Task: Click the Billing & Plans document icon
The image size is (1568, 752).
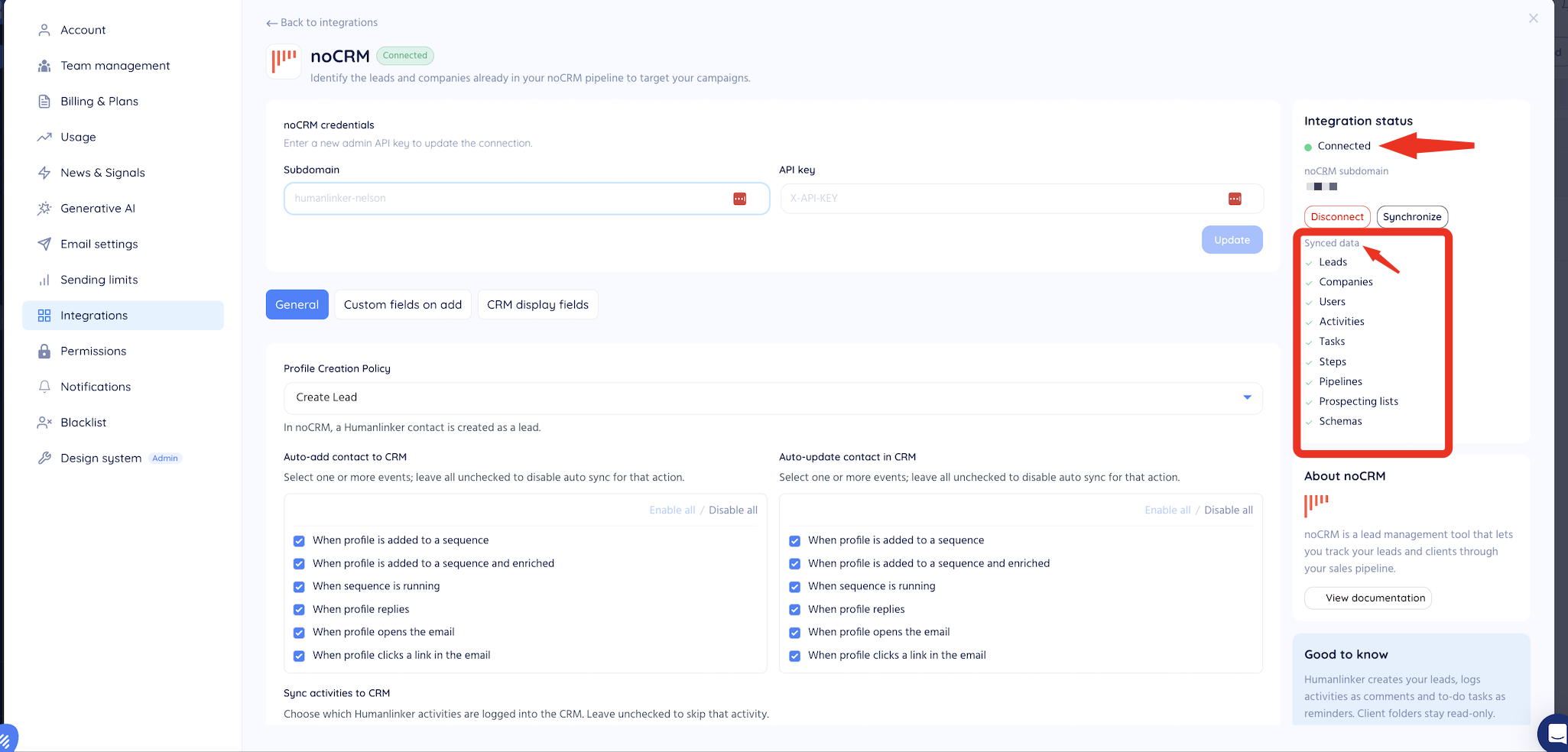Action: [x=44, y=102]
